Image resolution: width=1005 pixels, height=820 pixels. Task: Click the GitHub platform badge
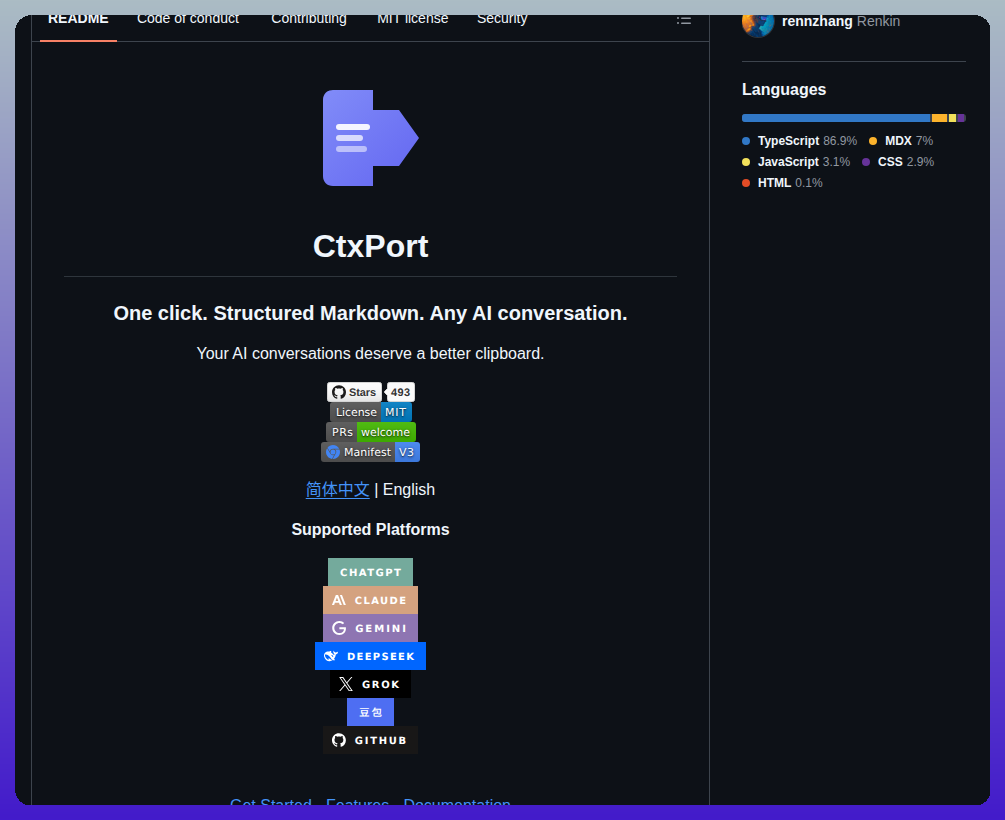370,740
